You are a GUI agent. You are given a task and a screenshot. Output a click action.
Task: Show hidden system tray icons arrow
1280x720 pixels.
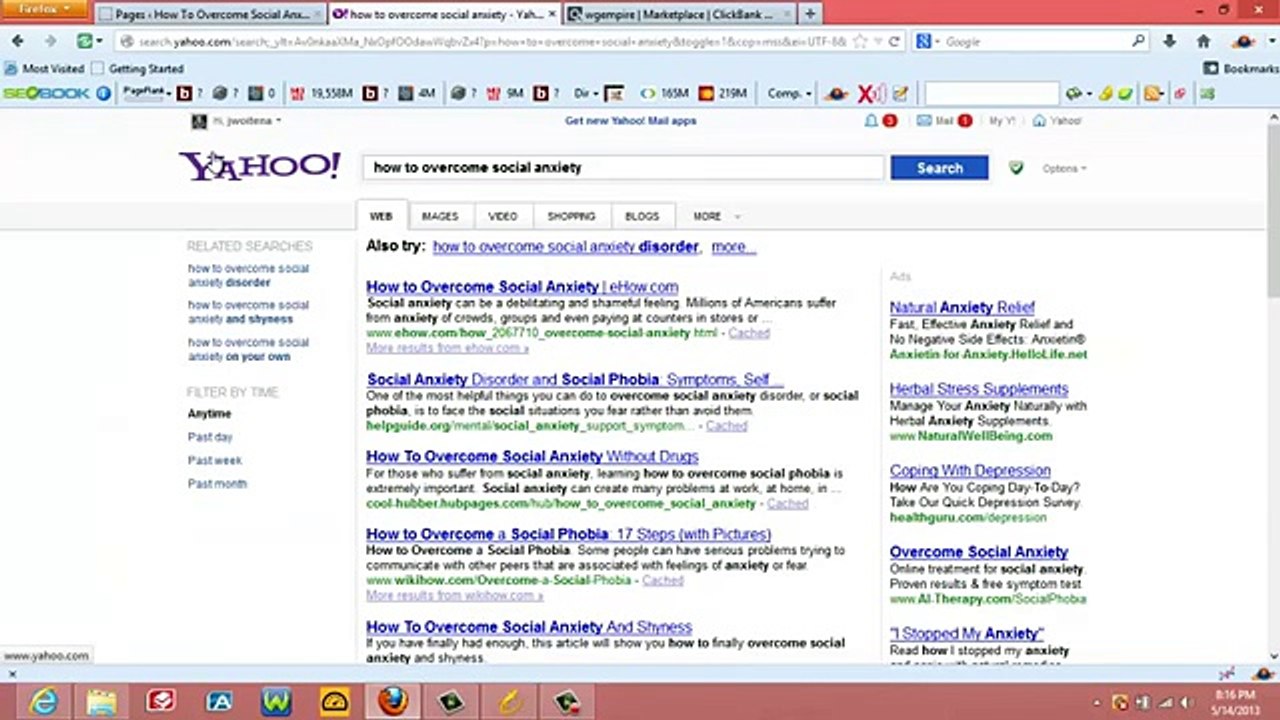(1098, 703)
